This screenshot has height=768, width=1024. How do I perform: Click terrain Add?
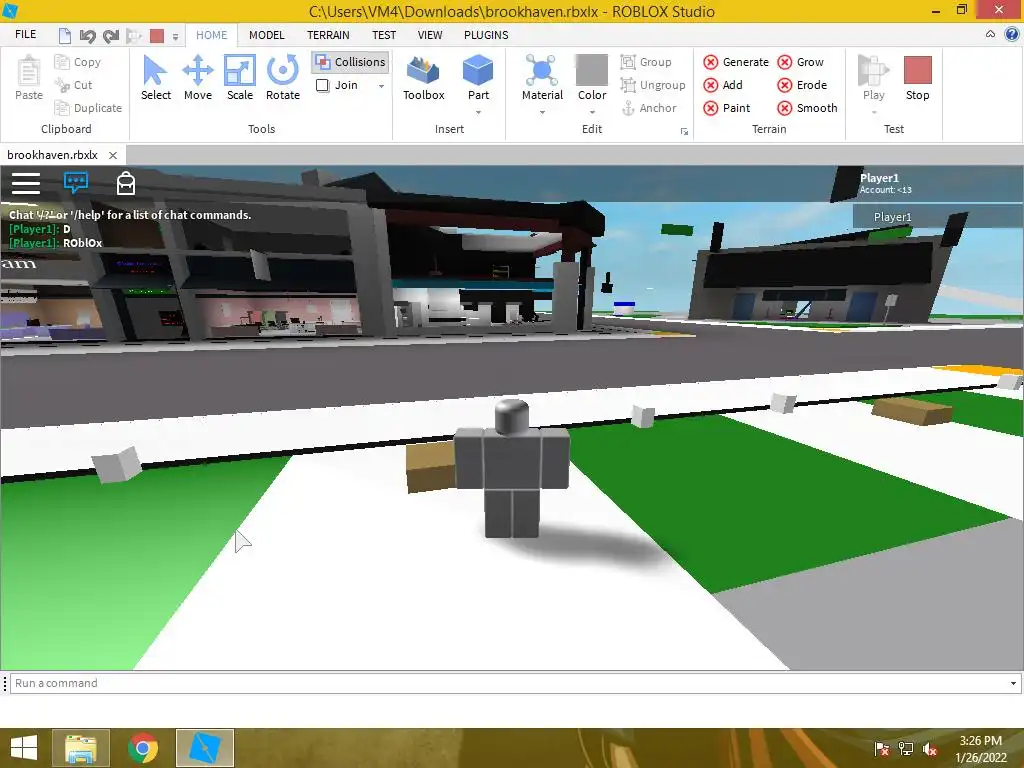(723, 85)
